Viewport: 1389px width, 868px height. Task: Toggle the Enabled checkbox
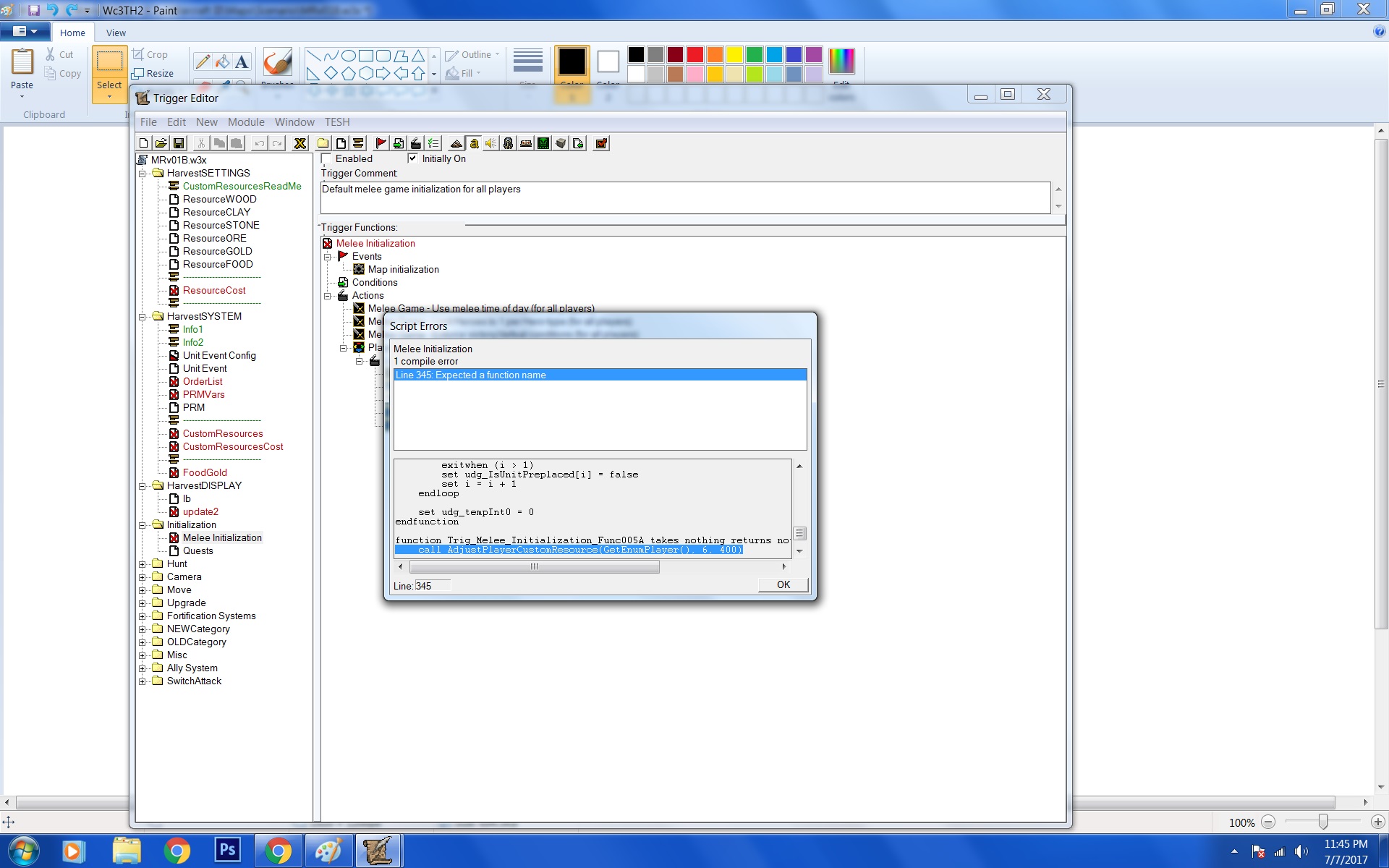click(x=326, y=158)
